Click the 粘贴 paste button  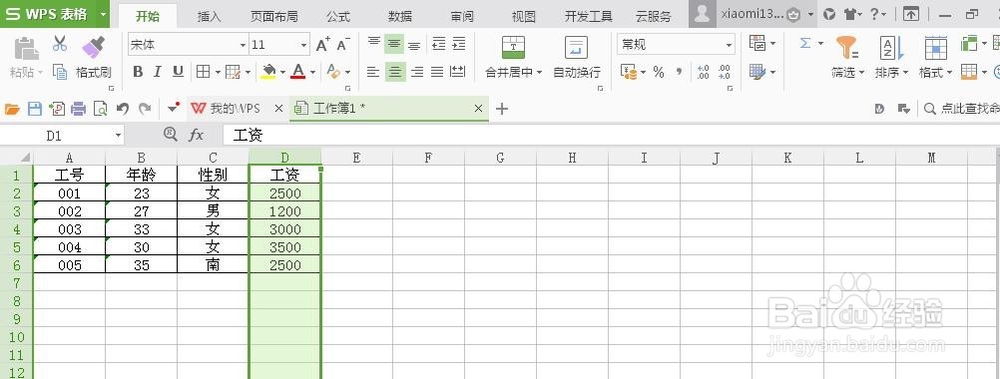click(26, 57)
